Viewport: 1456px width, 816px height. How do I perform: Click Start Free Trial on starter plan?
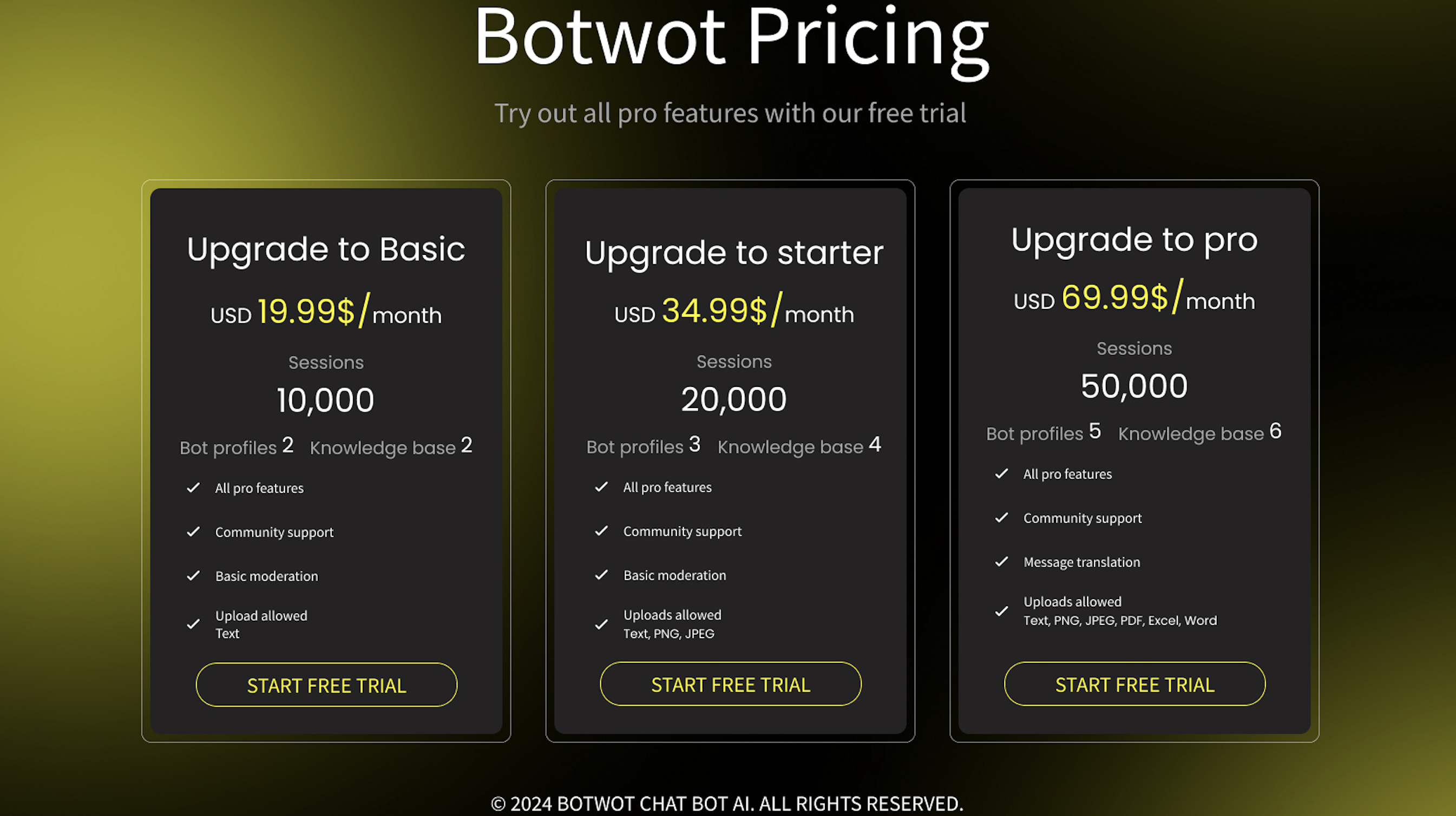click(x=730, y=684)
